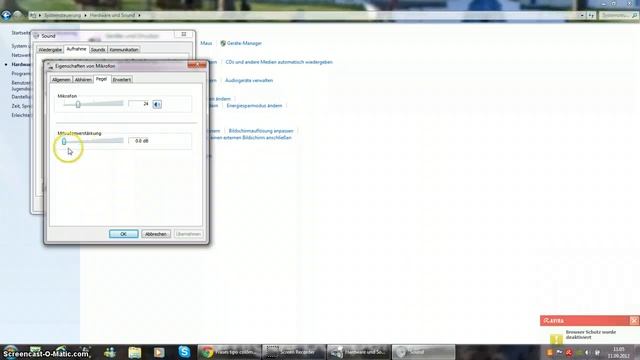Click the Geräte-Manager shield icon
The width and height of the screenshot is (640, 360).
223,43
